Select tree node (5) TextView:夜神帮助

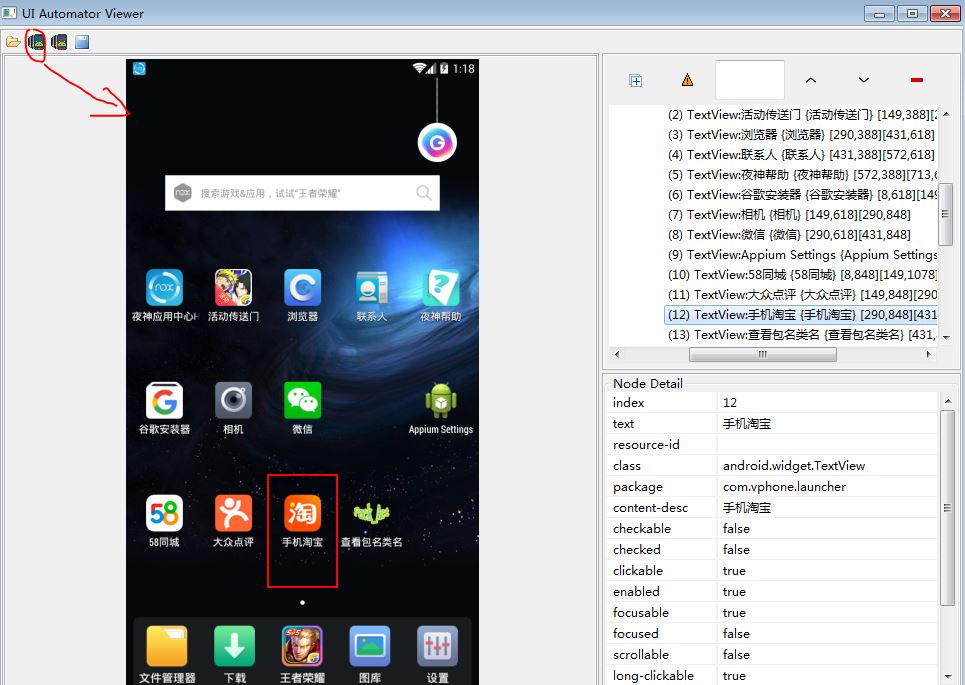point(802,175)
